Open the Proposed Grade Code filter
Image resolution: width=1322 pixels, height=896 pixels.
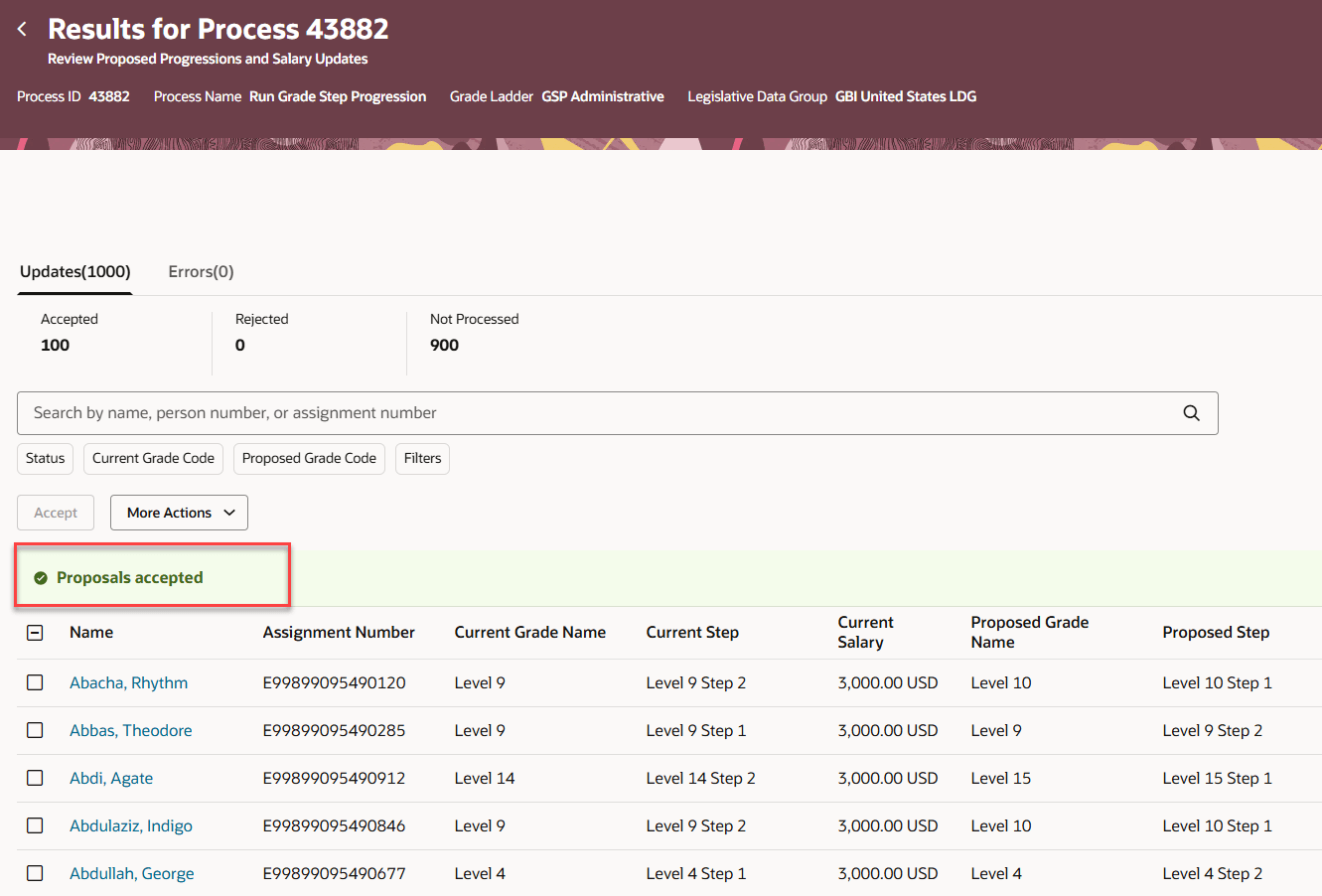(309, 458)
